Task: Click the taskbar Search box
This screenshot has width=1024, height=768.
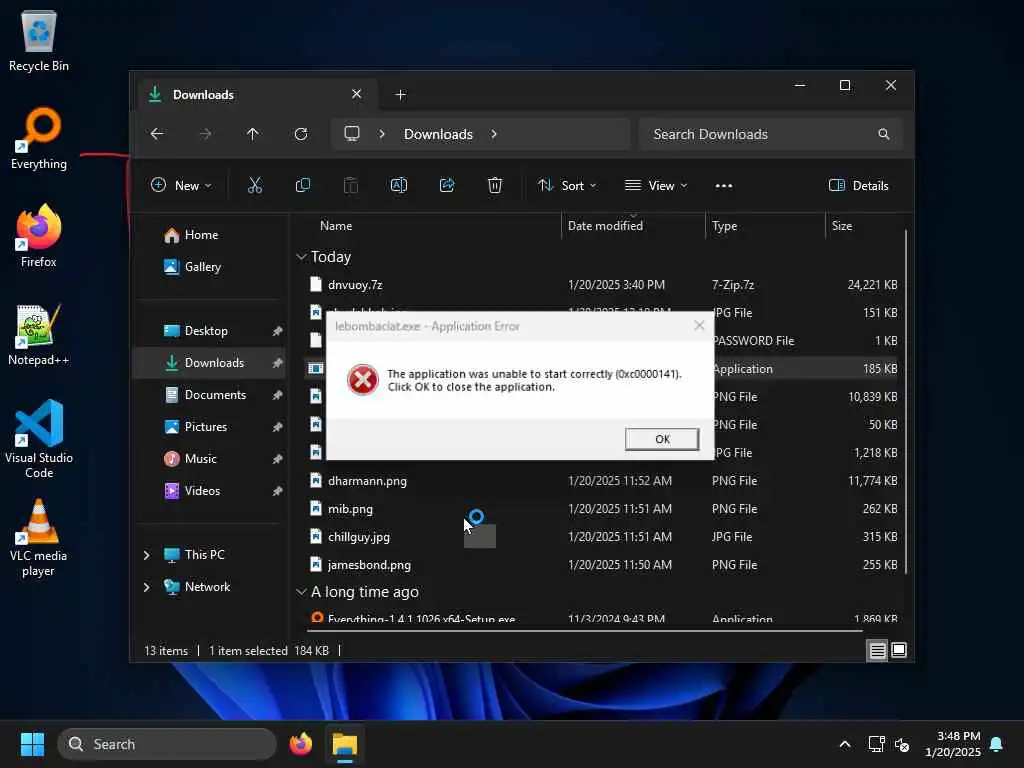Action: [x=167, y=744]
